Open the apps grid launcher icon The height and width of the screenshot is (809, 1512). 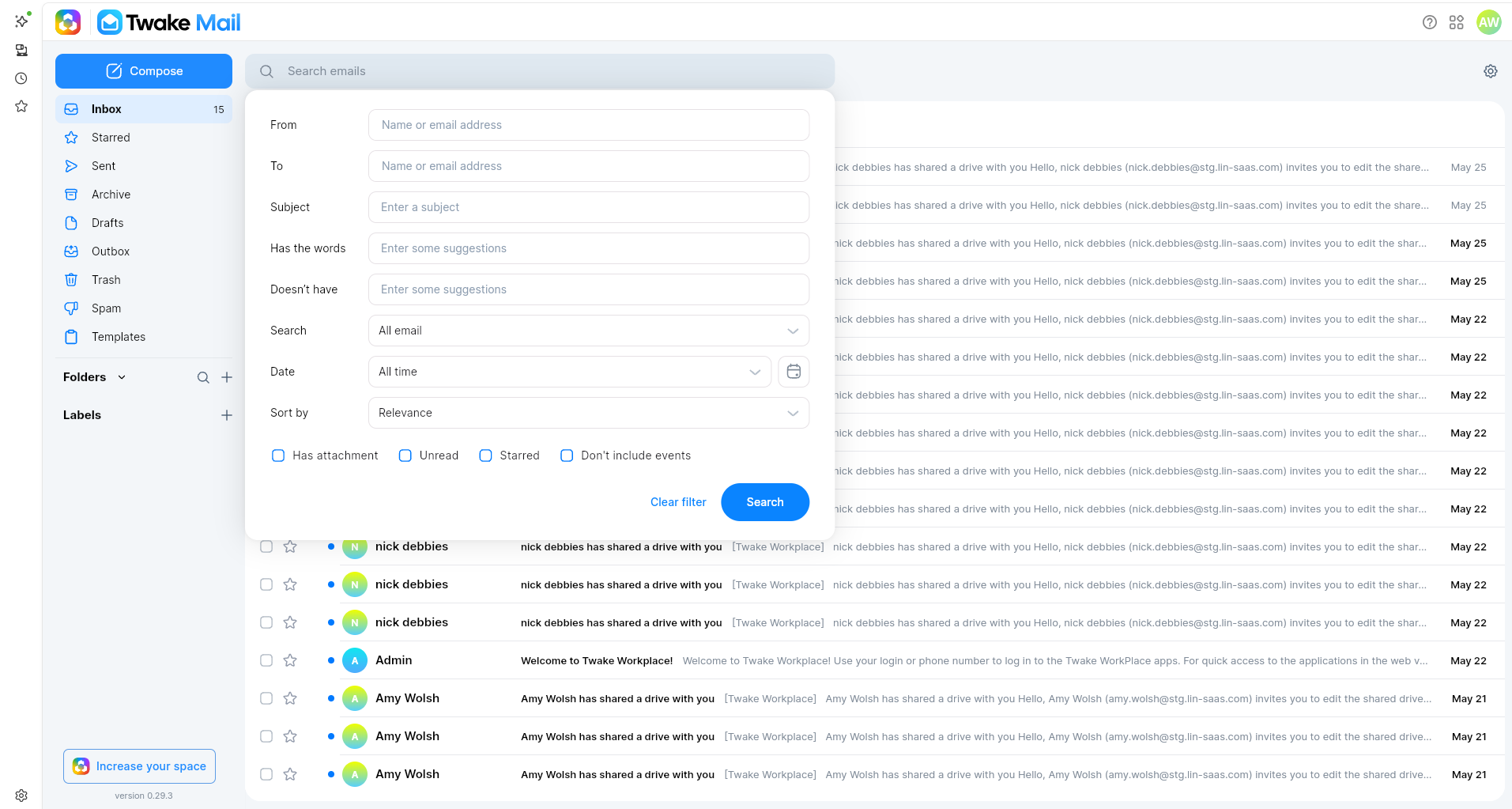[1457, 22]
